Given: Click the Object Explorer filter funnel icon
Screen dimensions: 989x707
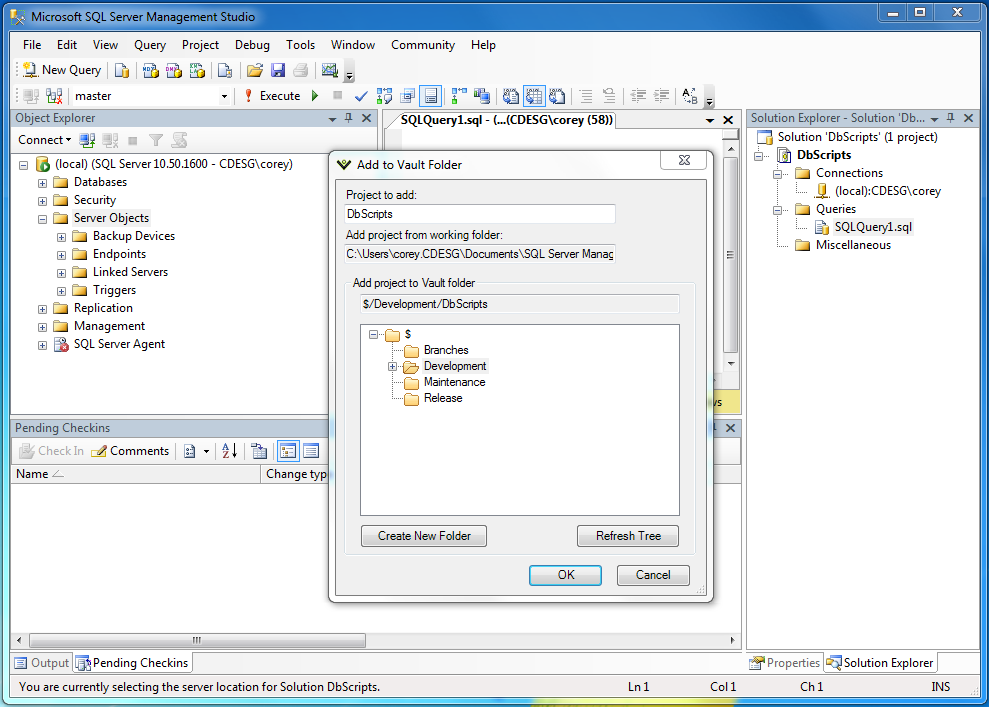Looking at the screenshot, I should (155, 140).
